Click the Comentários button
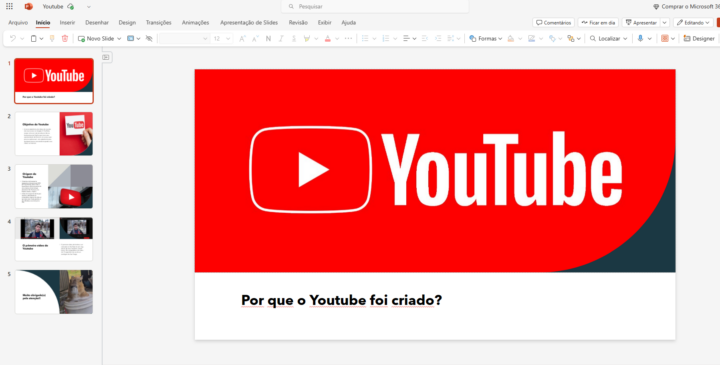720x365 pixels. click(553, 22)
